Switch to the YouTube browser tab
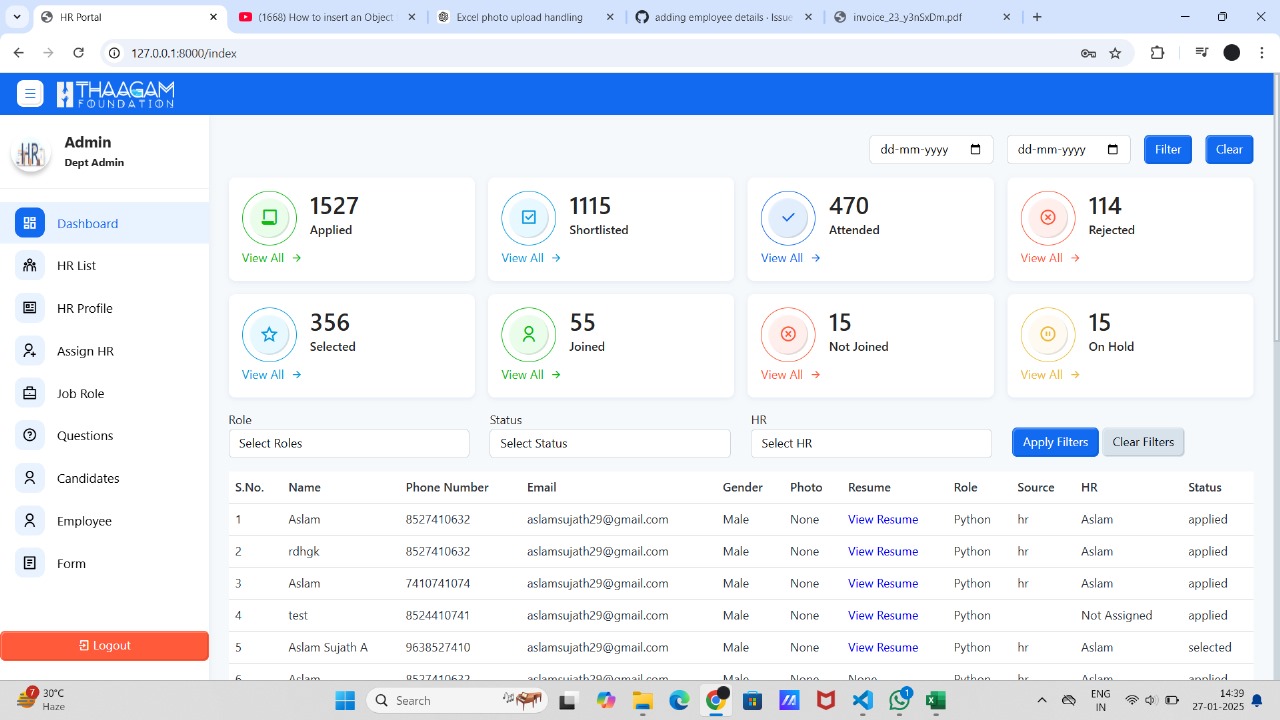This screenshot has height=720, width=1280. pos(327,17)
